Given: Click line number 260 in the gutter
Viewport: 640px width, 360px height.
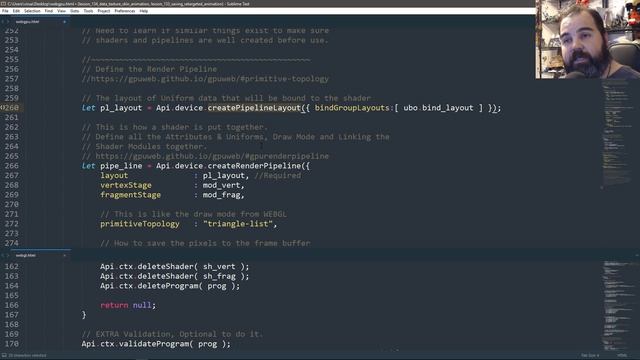Looking at the screenshot, I should point(12,108).
